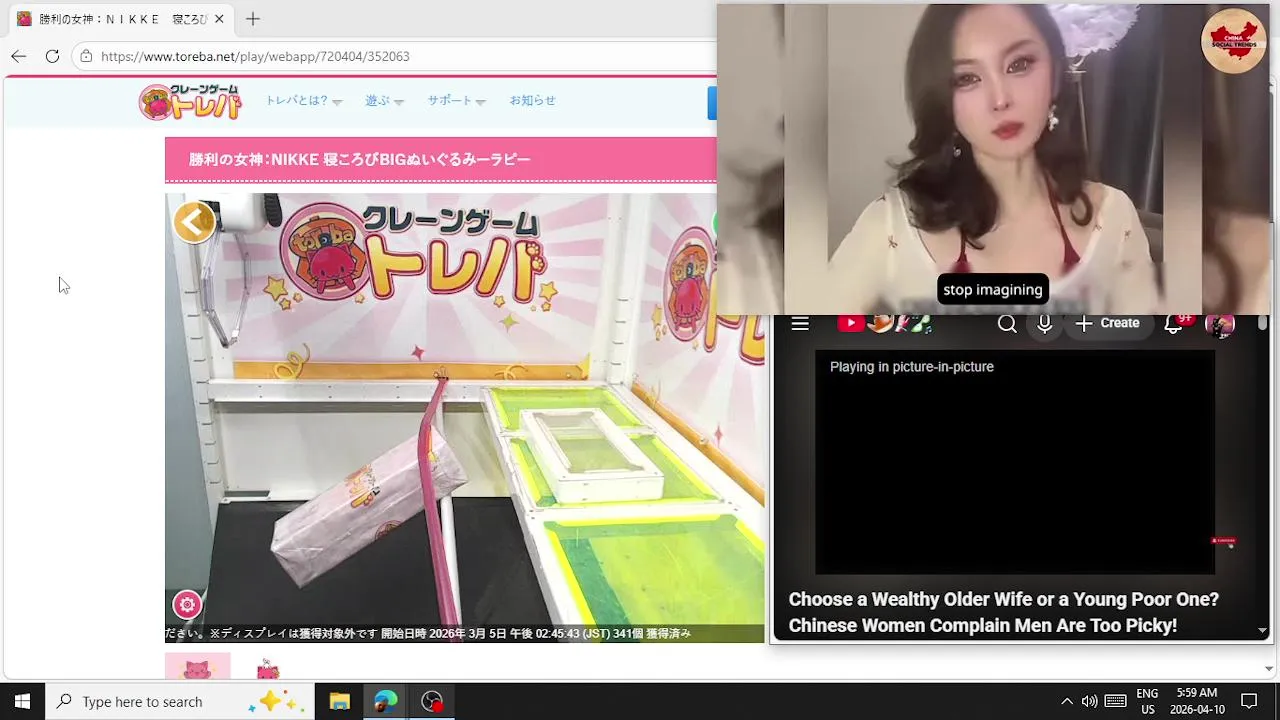Click the YouTube window scrollbar thumb

tap(1262, 323)
